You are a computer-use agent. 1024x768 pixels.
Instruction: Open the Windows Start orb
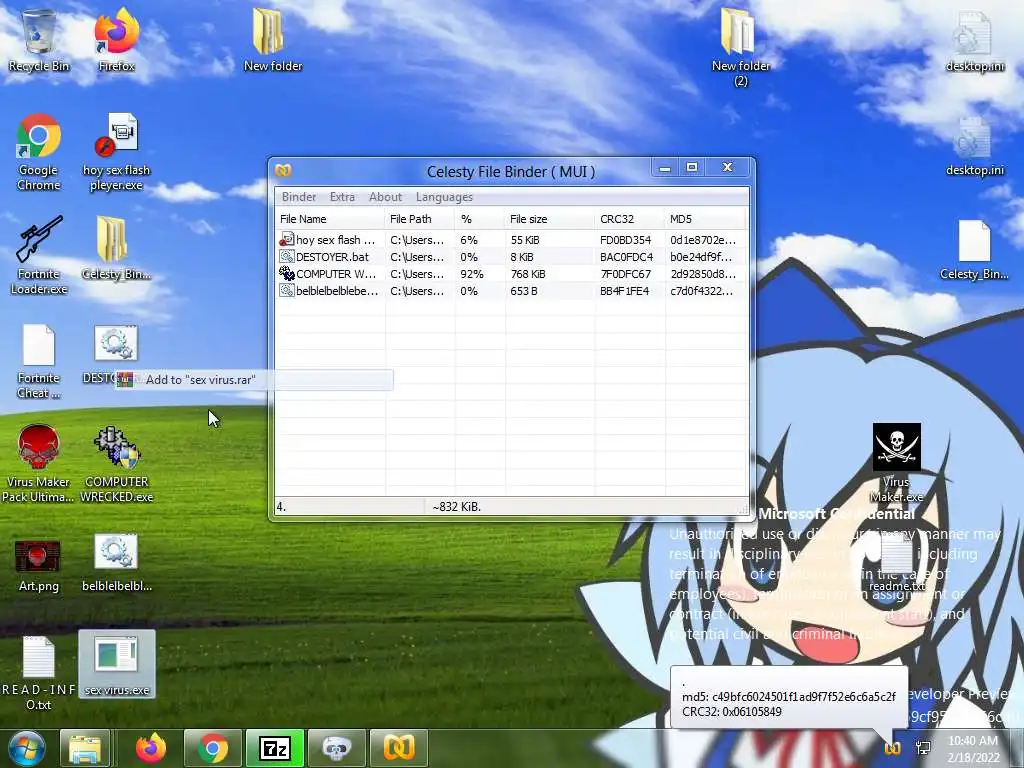click(26, 748)
